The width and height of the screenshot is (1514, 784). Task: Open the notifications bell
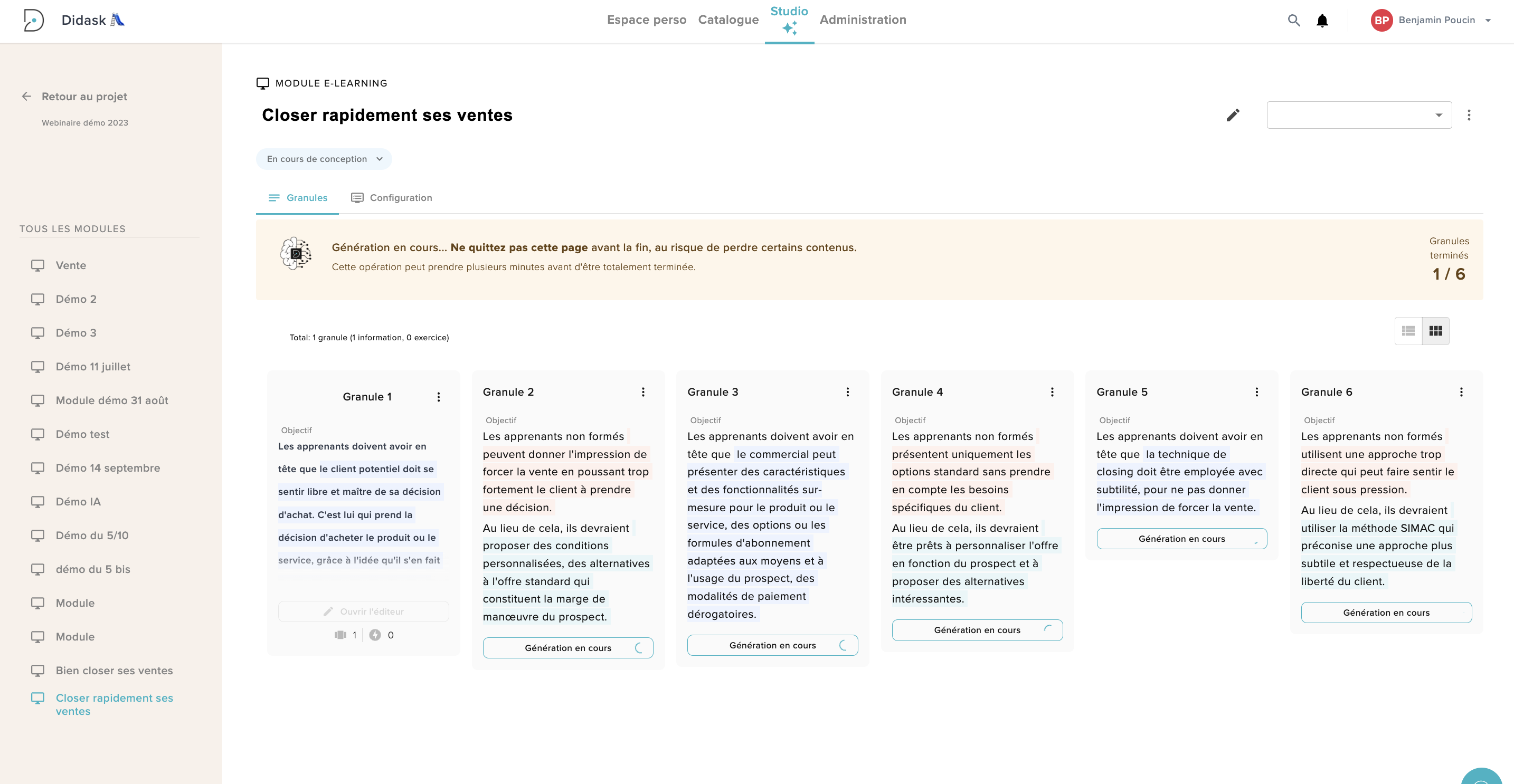pyautogui.click(x=1322, y=21)
